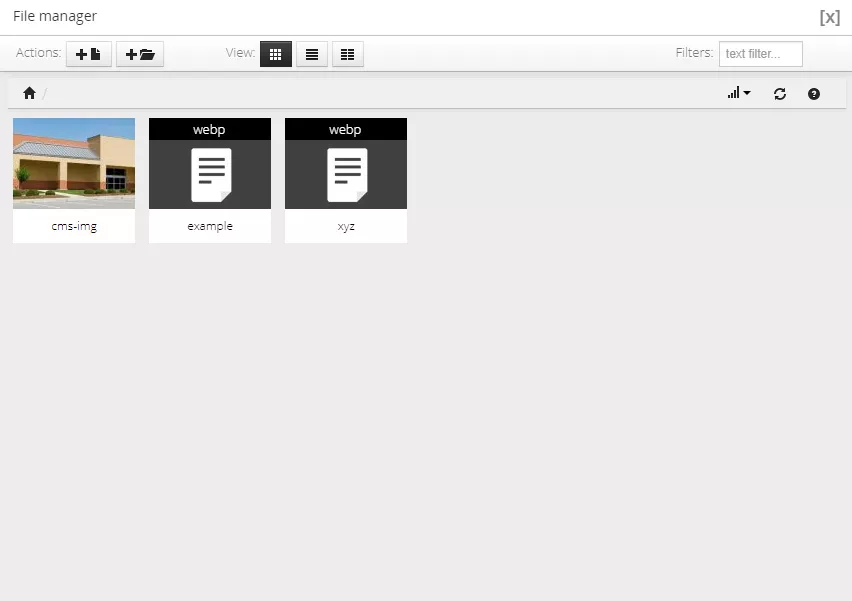The height and width of the screenshot is (601, 852).
Task: Switch to grid thumbnail view
Action: [275, 54]
